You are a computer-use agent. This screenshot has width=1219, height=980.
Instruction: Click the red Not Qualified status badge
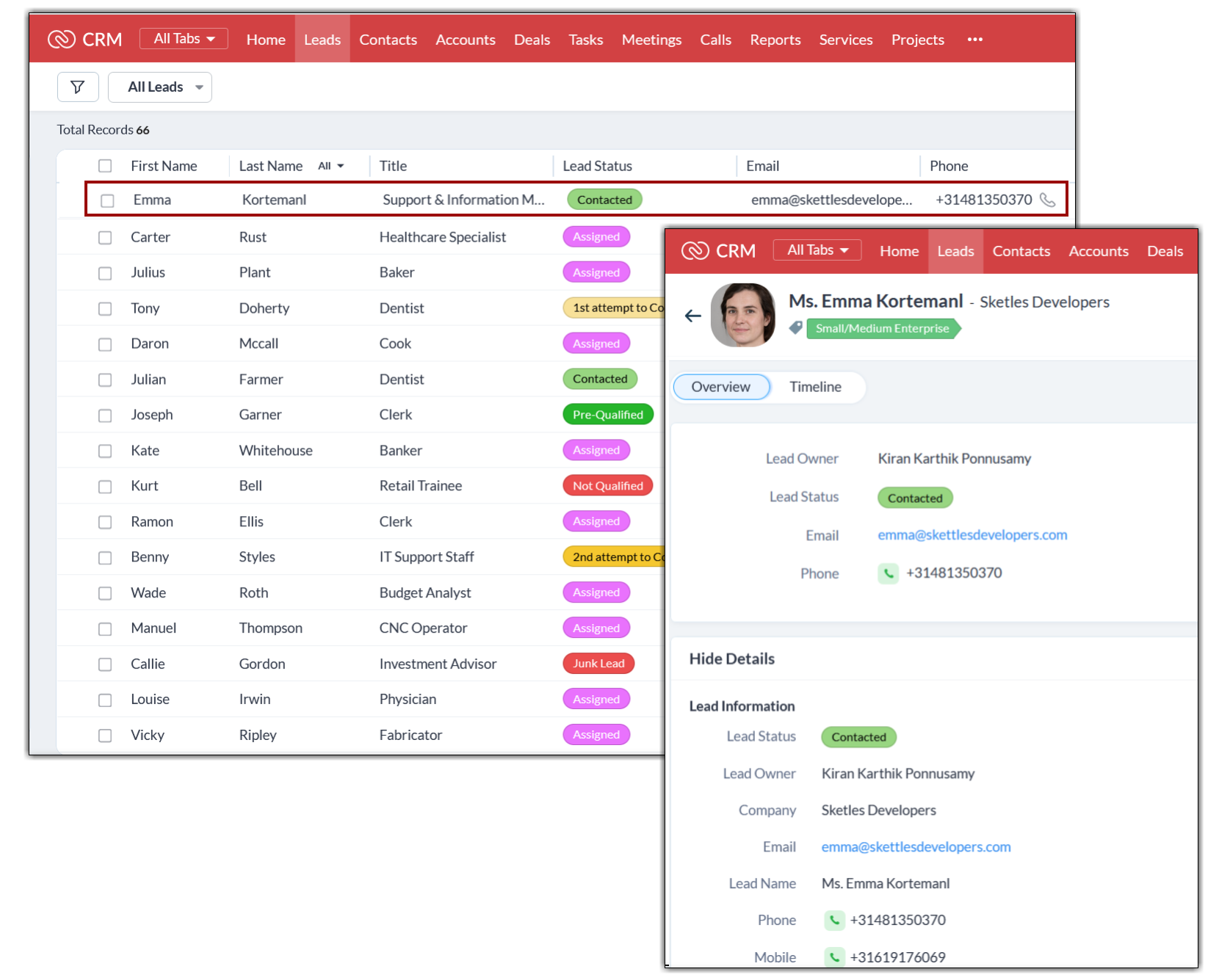[607, 486]
